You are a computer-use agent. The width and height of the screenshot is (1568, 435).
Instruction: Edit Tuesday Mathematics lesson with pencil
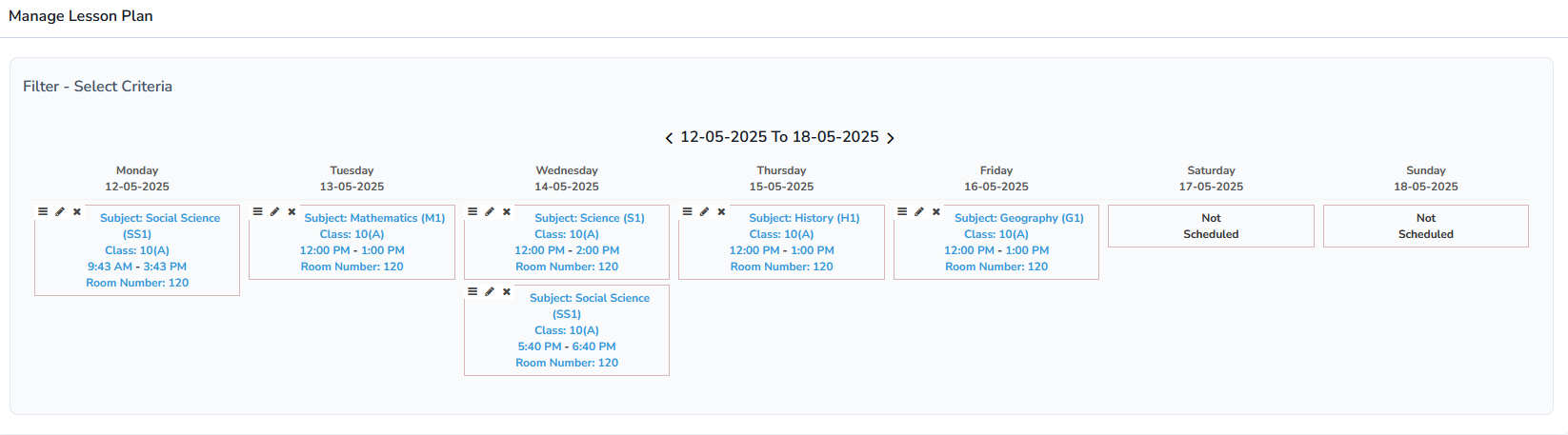(x=274, y=211)
